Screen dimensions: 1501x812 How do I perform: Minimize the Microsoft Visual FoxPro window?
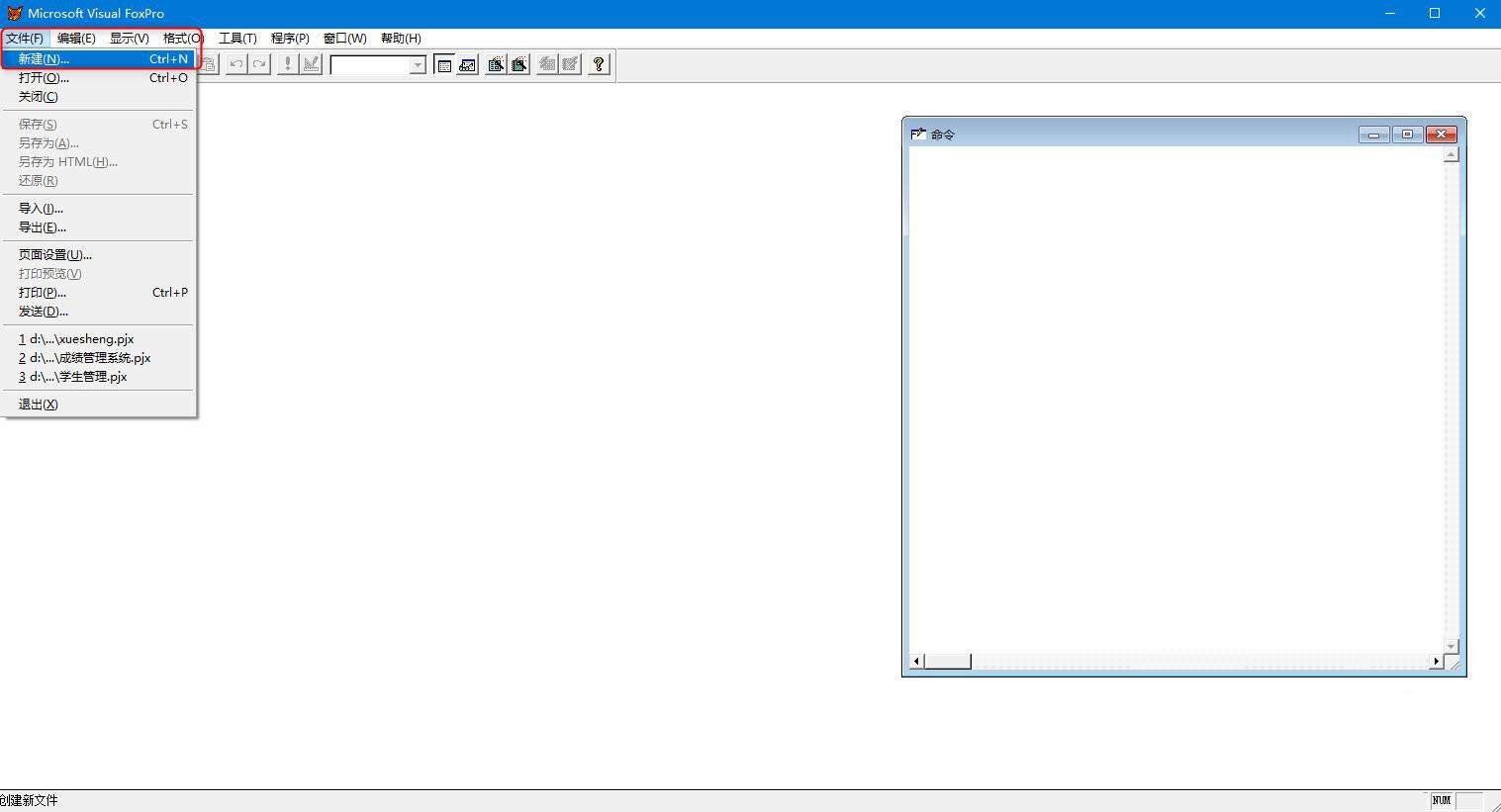[x=1390, y=14]
